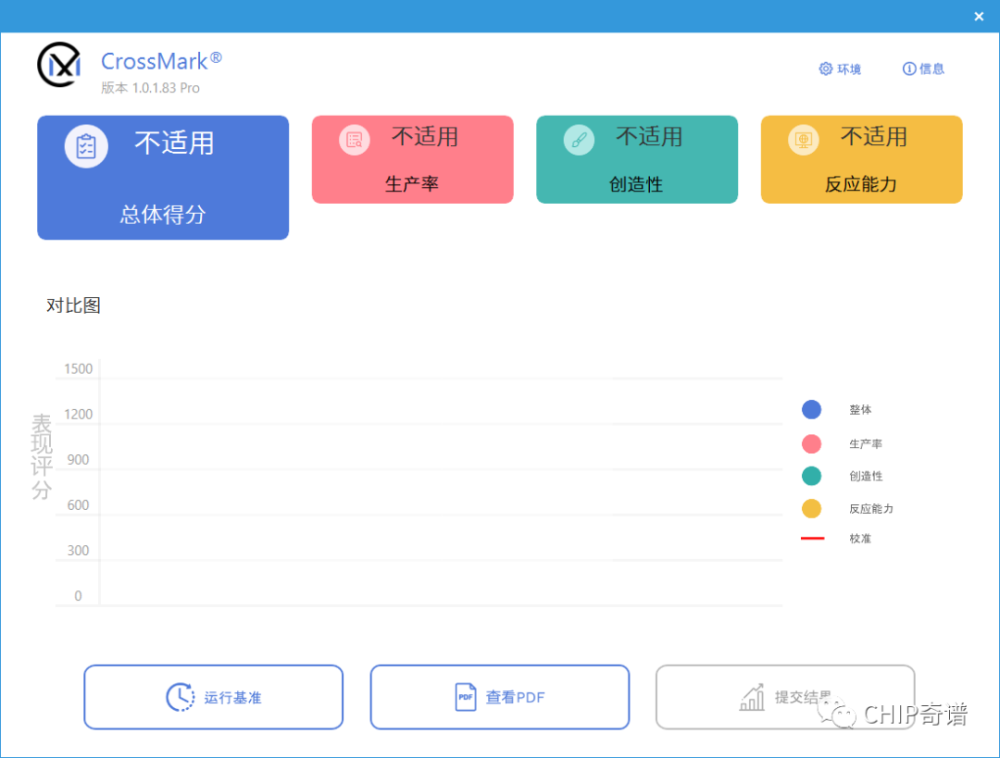Select the 提交结果 submit button

point(786,697)
